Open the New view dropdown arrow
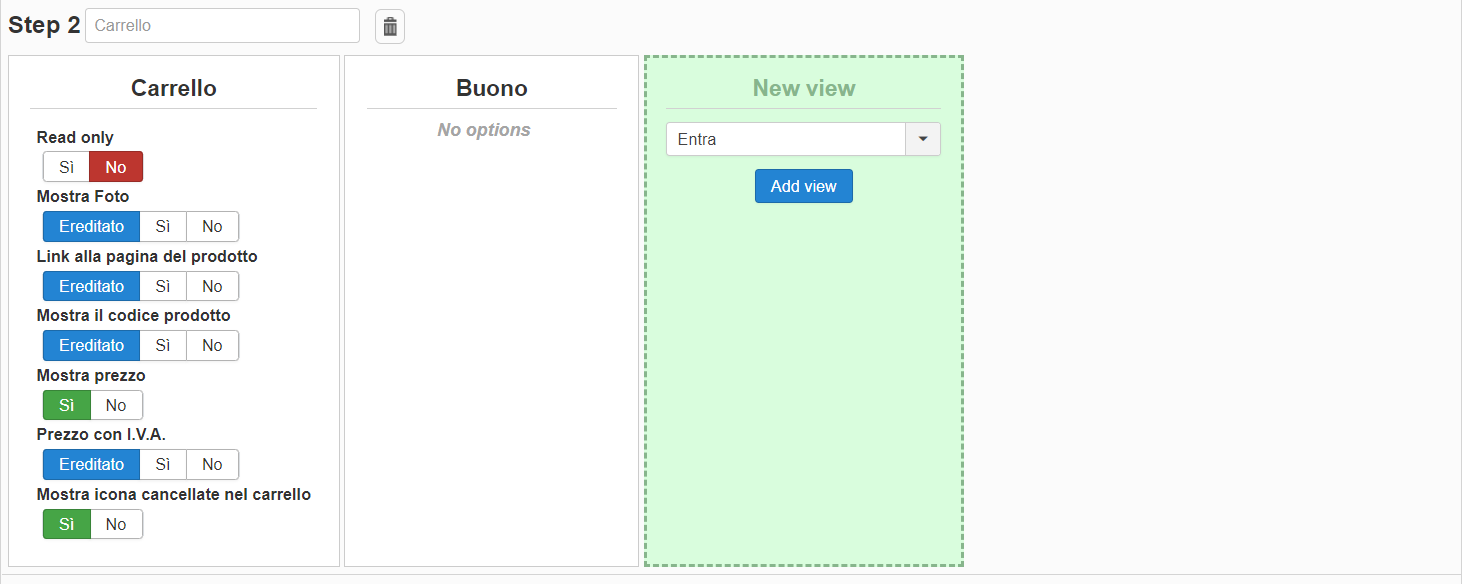This screenshot has width=1469, height=584. (922, 140)
